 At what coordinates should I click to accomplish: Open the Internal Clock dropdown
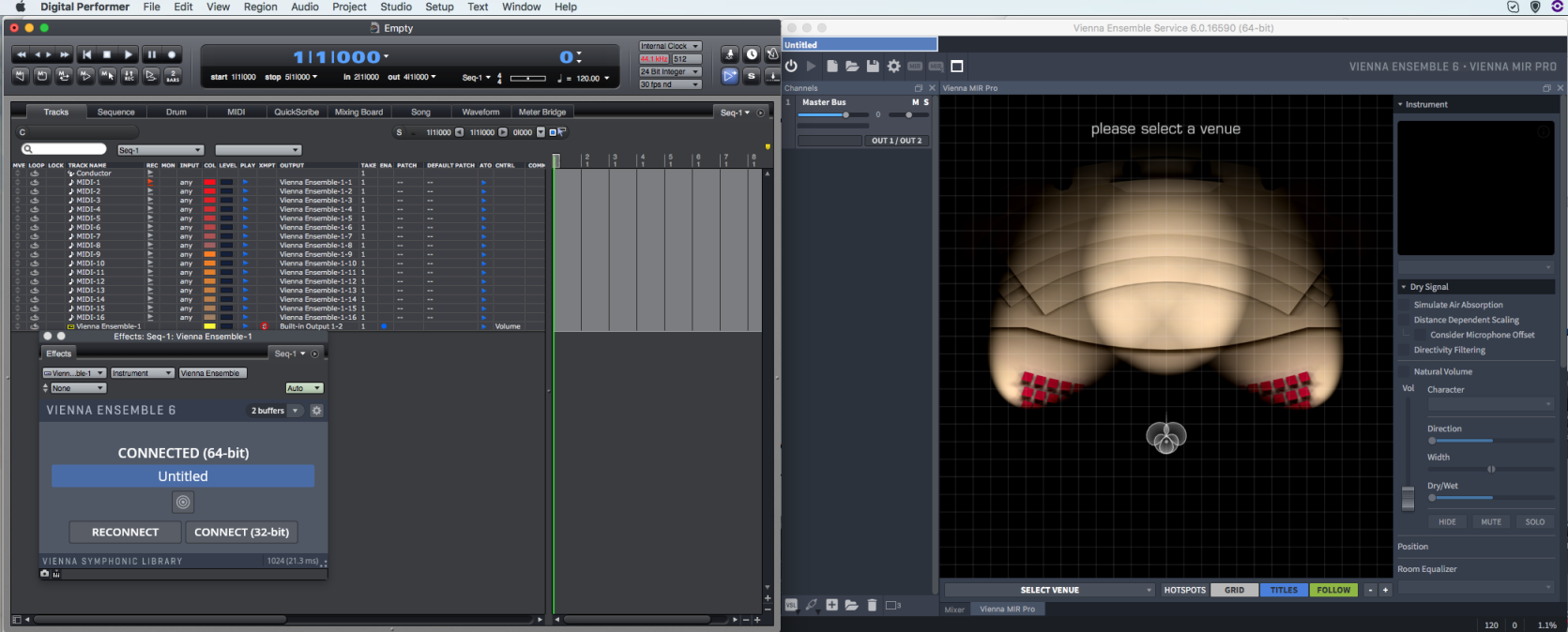click(x=670, y=46)
